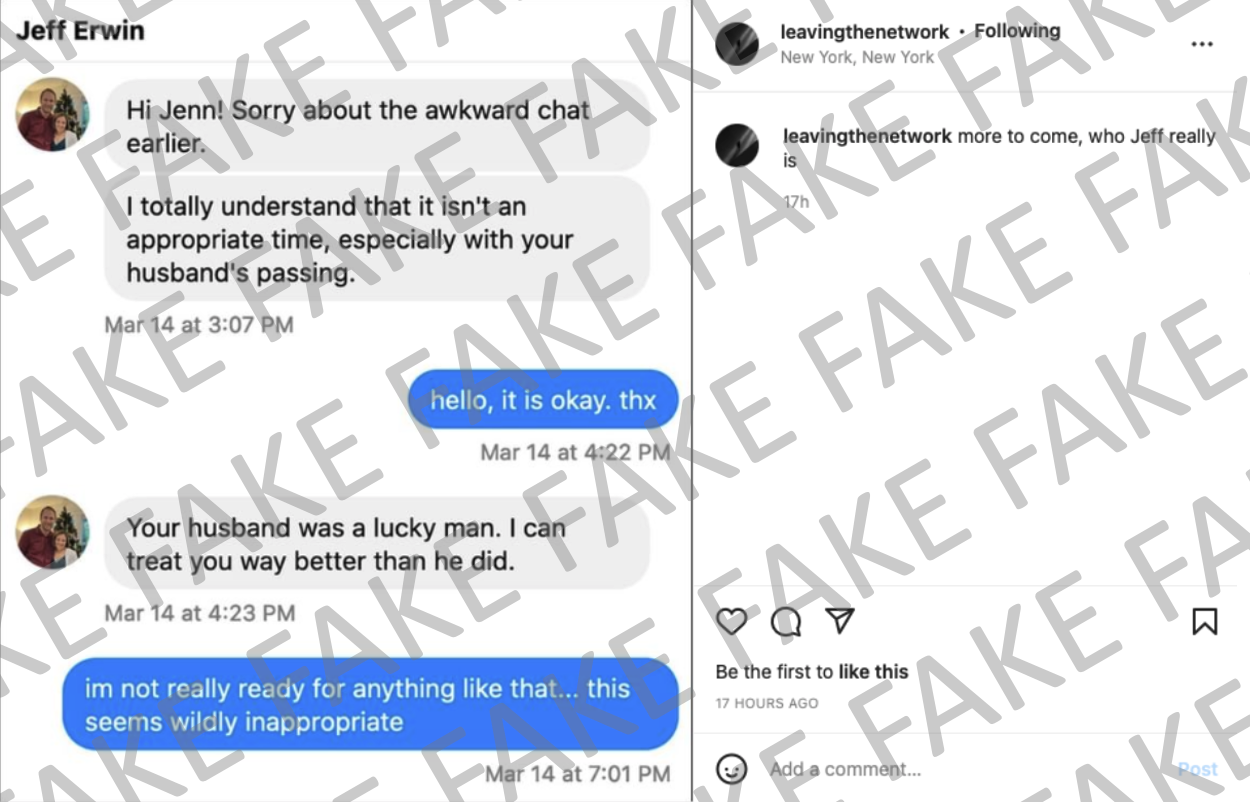Screen dimensions: 1250x802
Task: Open the emoji picker smiley icon
Action: click(x=732, y=769)
